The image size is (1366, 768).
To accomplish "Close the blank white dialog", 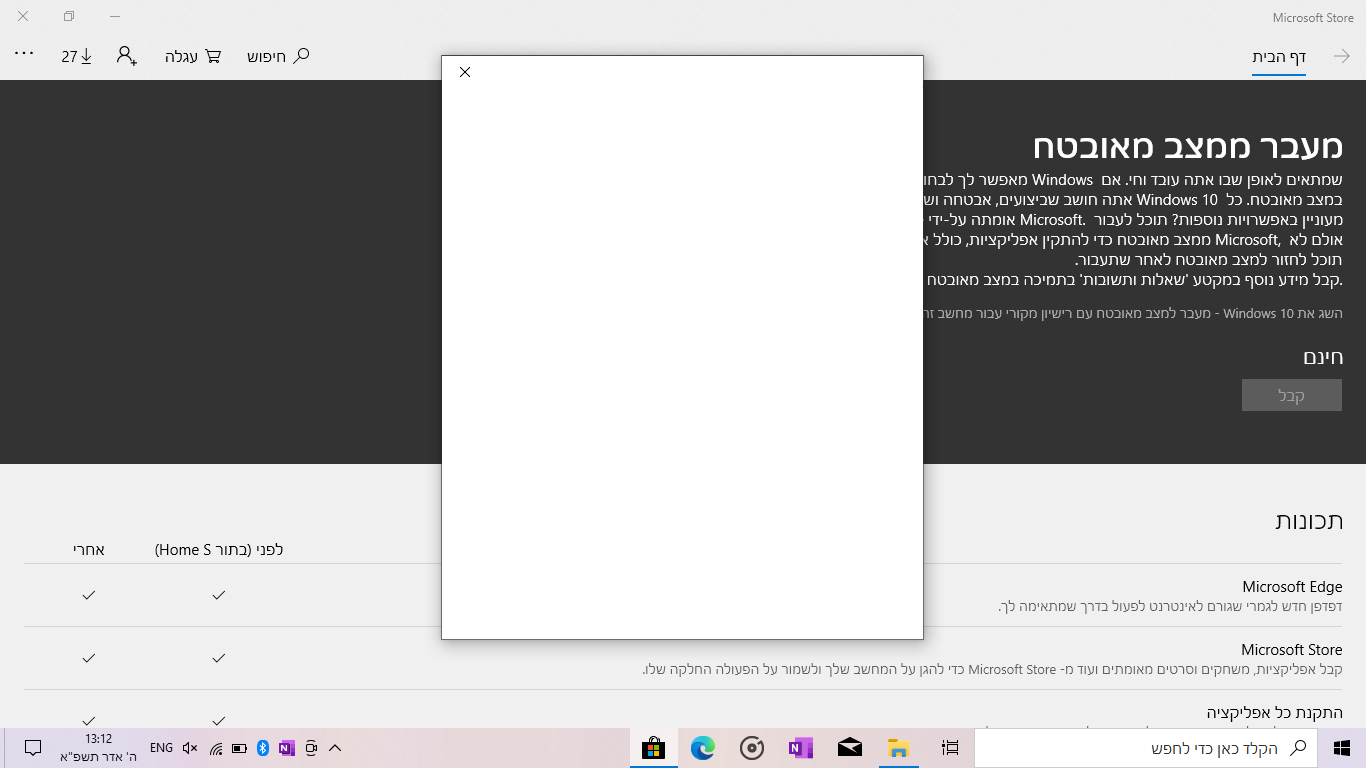I will pos(464,72).
